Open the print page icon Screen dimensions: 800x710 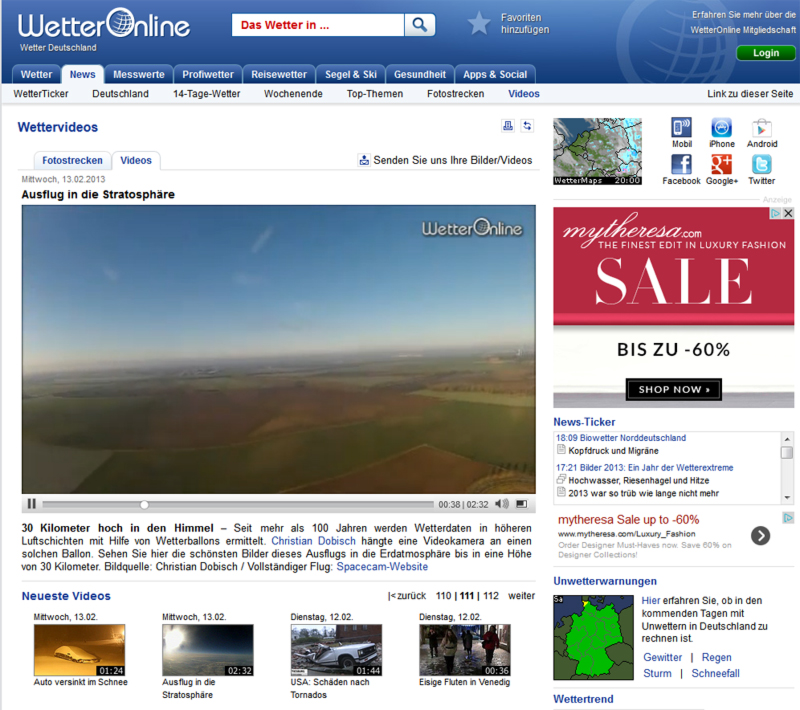pos(508,125)
